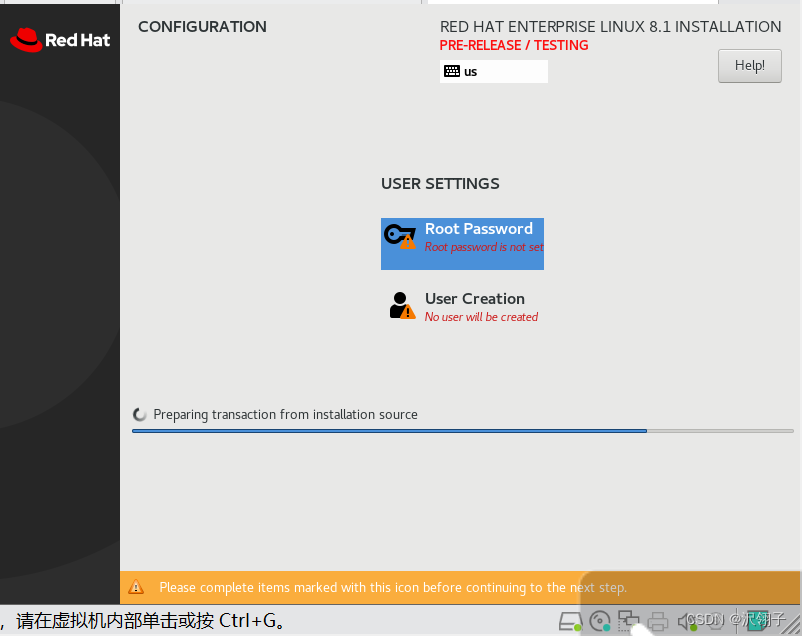The image size is (802, 637).
Task: Click the VMware CD/DVD drive status icon
Action: tap(599, 621)
